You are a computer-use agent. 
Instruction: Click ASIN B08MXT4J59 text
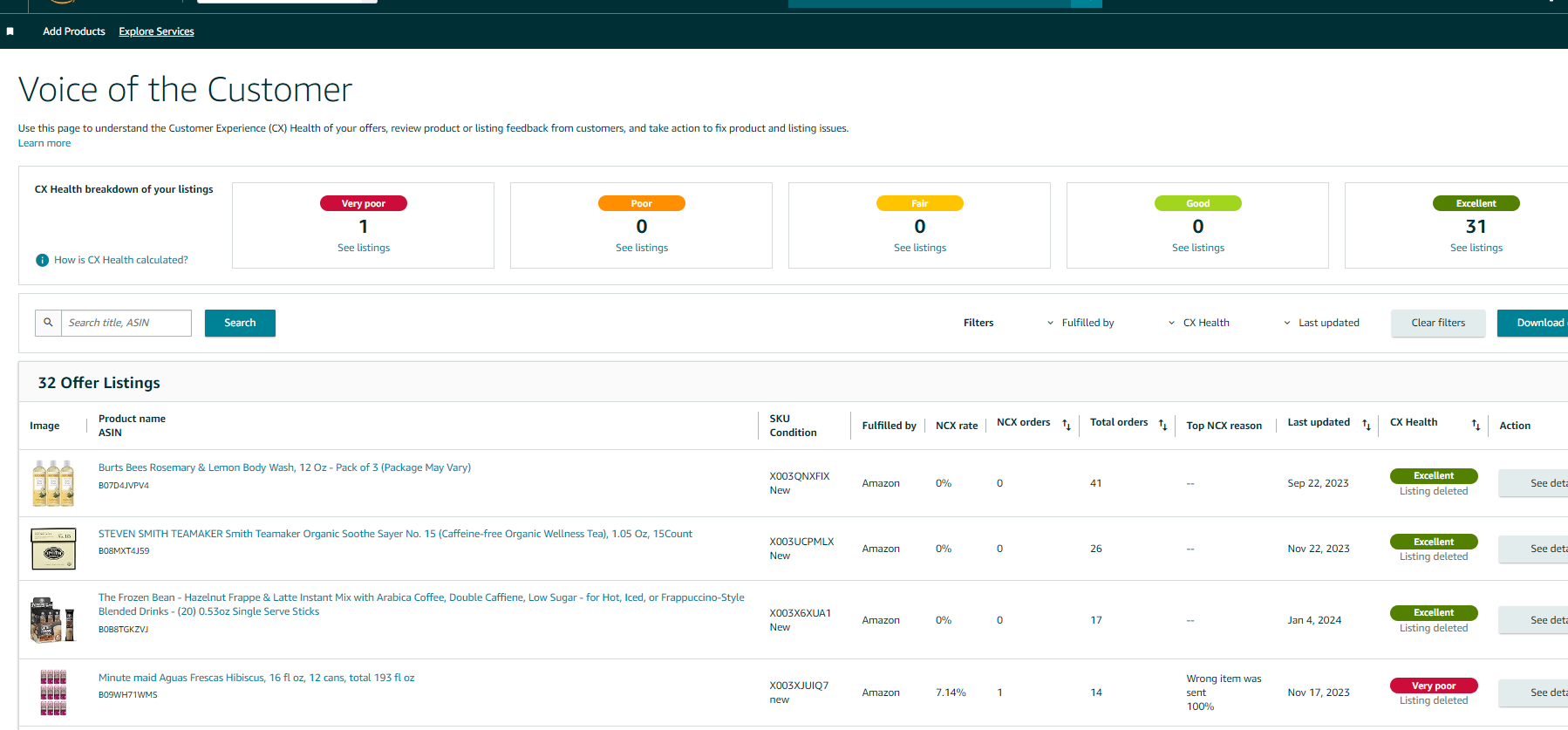click(124, 551)
